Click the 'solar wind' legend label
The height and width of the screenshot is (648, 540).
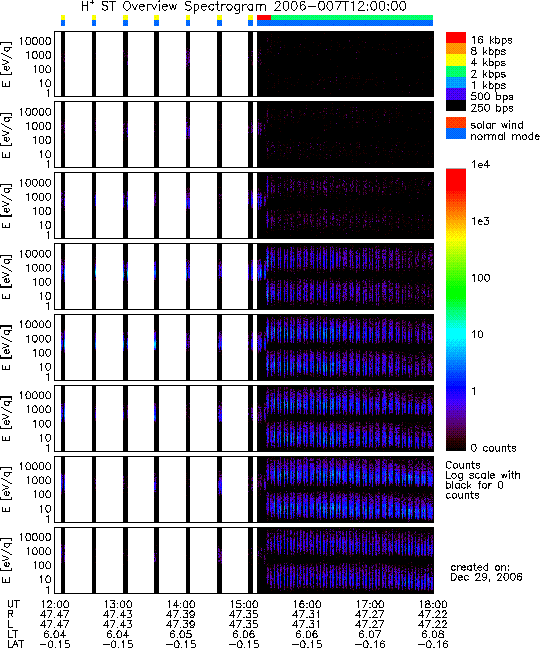497,125
